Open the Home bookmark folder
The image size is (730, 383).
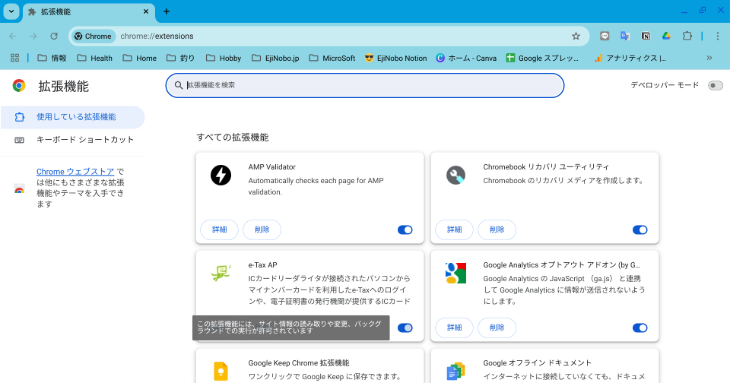140,58
